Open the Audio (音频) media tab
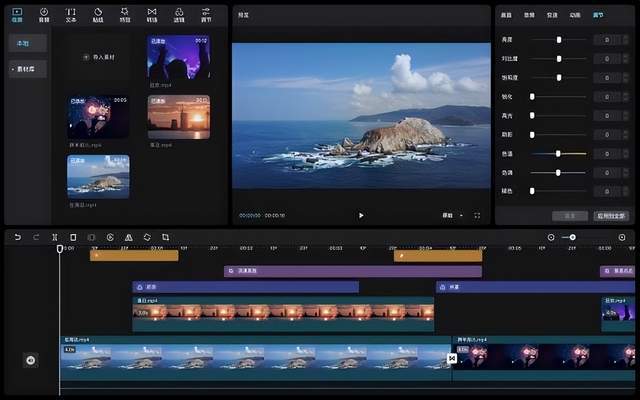This screenshot has width=640, height=400. (x=43, y=14)
